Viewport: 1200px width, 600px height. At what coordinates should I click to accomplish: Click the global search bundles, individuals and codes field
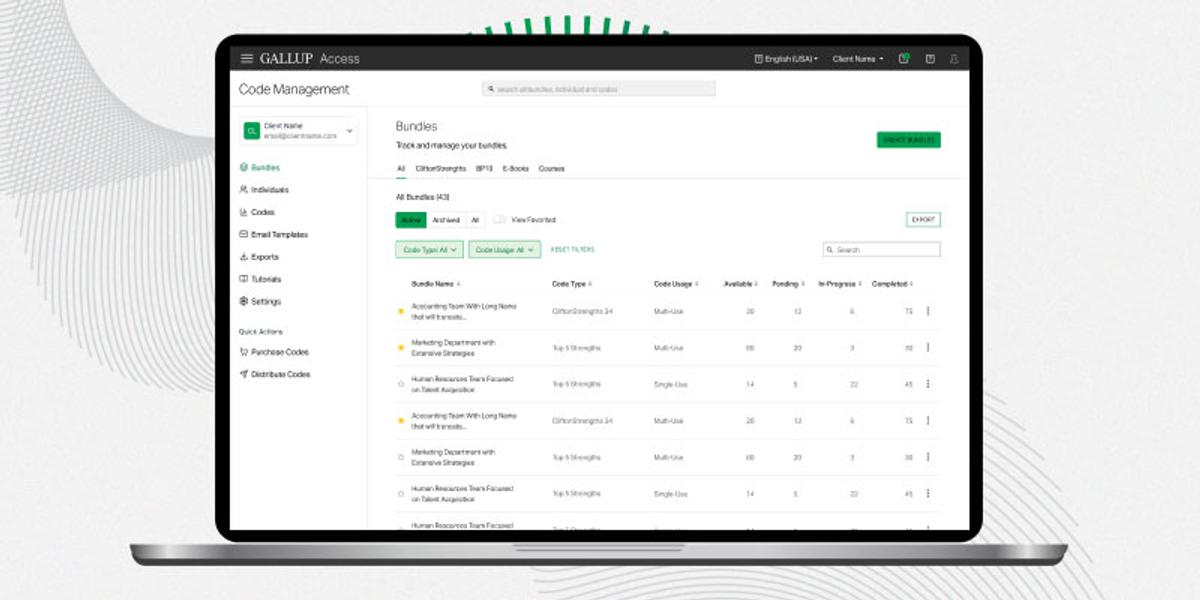599,89
